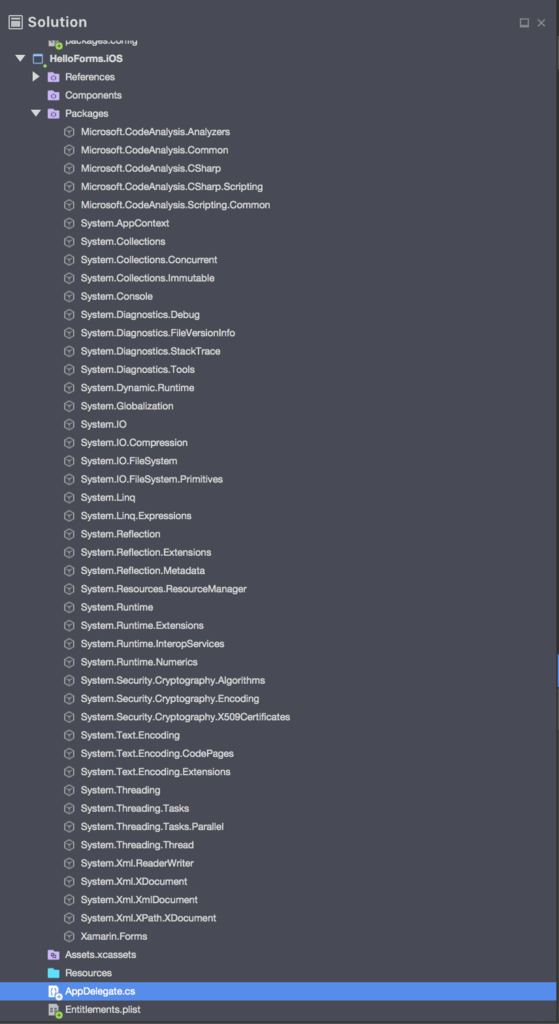Select the System.Text.Encoding.CodePages package
559x1024 pixels.
pyautogui.click(x=157, y=754)
